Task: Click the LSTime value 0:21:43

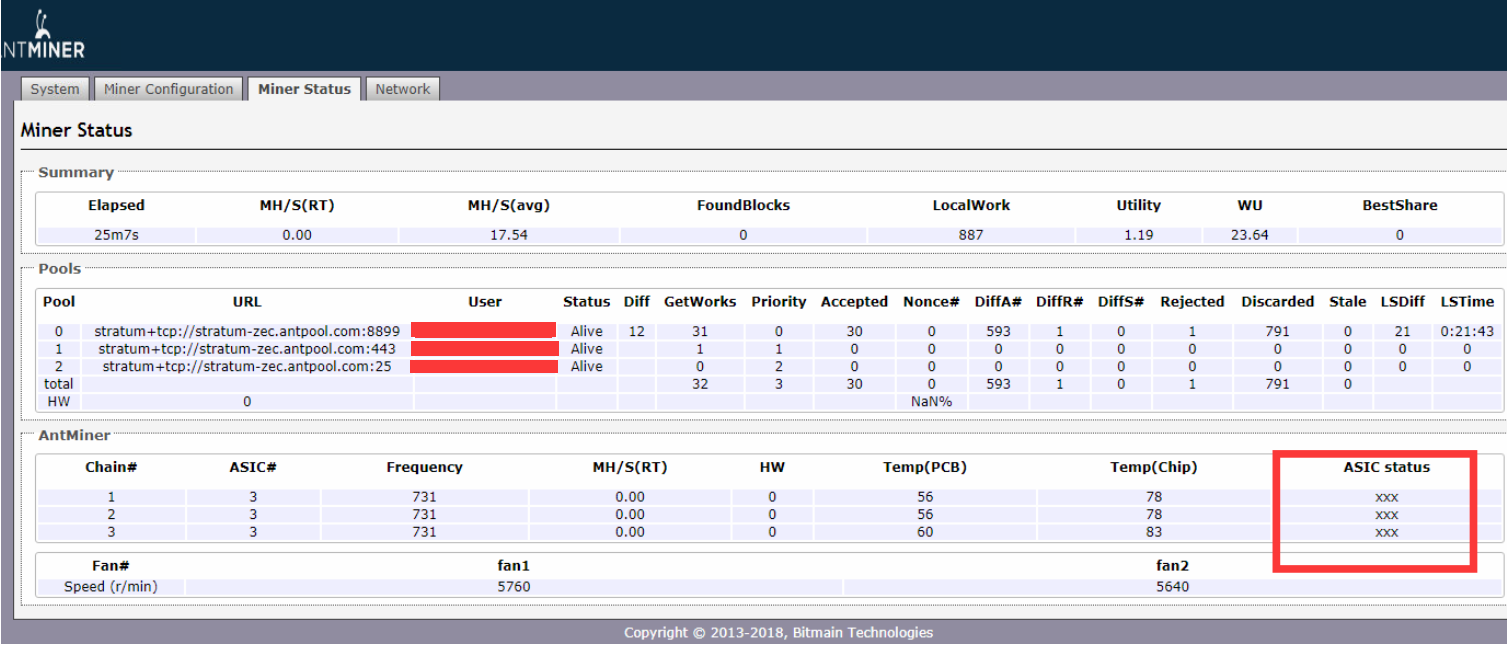Action: (1467, 331)
